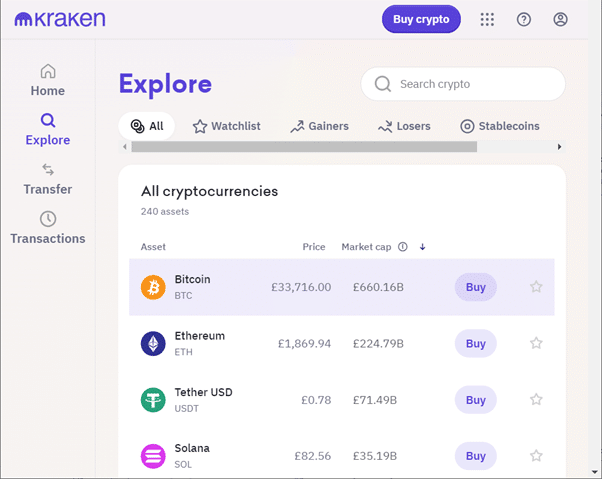Click the Ethereum market cap £224.79B
The width and height of the screenshot is (602, 479).
click(x=378, y=344)
